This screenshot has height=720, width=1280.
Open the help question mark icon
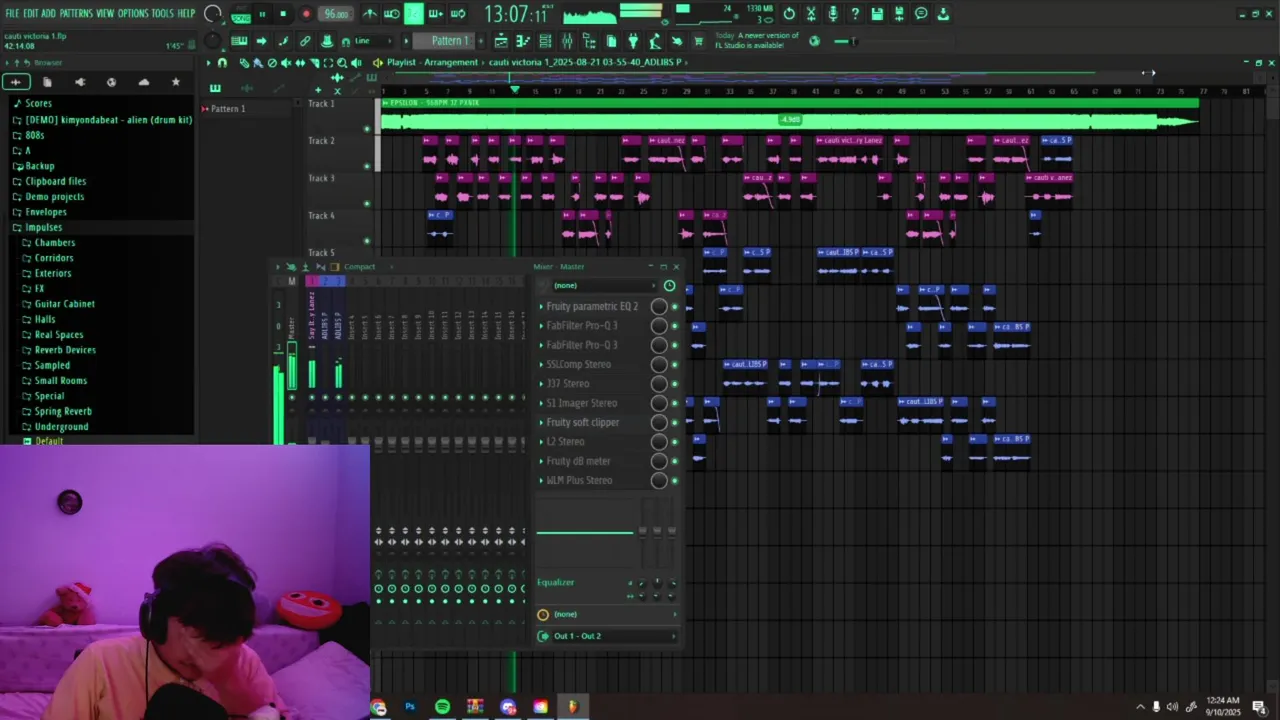[855, 14]
